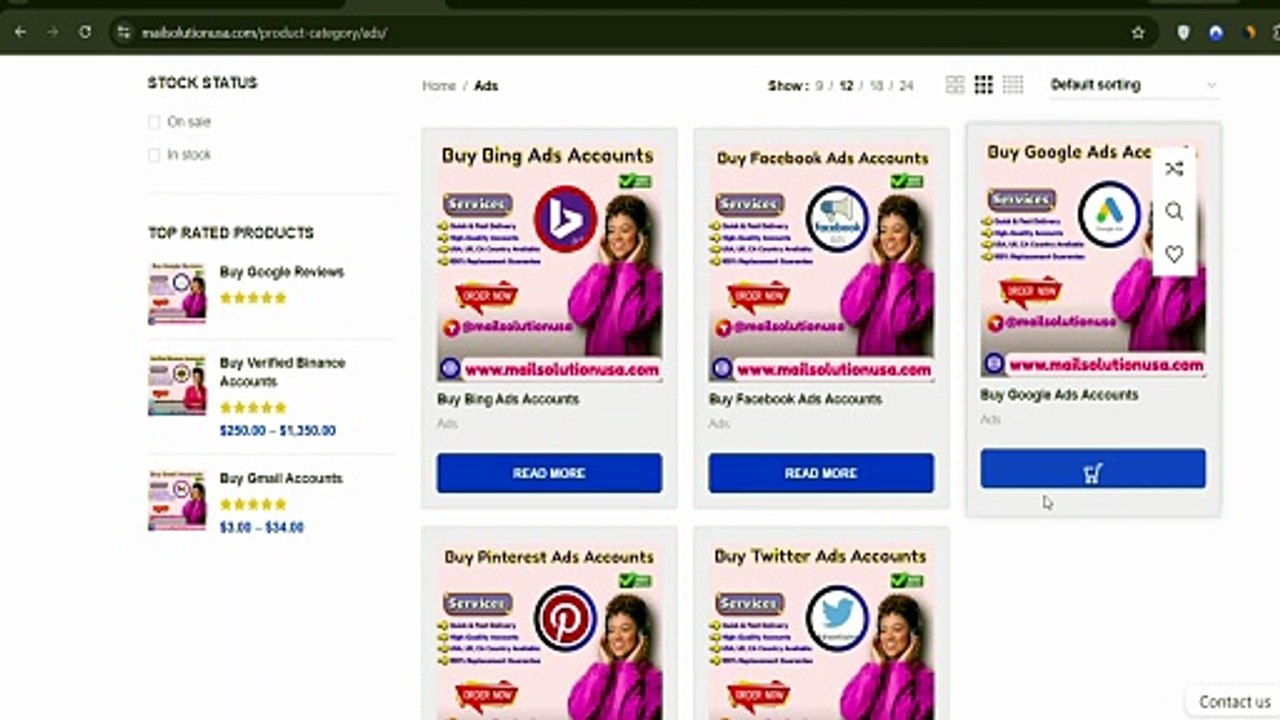Switch to the three-column grid view
The width and height of the screenshot is (1280, 720).
[x=984, y=85]
